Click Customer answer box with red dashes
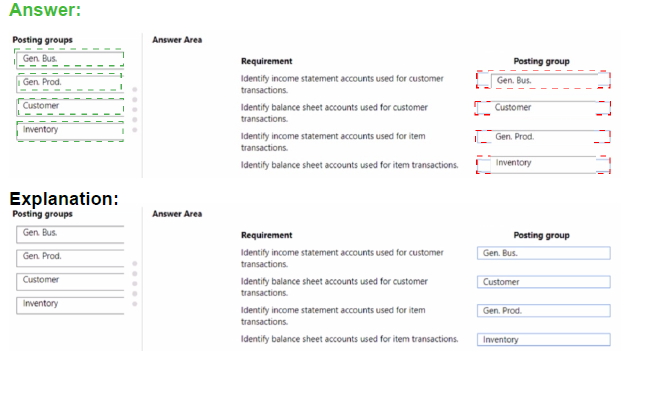This screenshot has width=651, height=393. (543, 108)
